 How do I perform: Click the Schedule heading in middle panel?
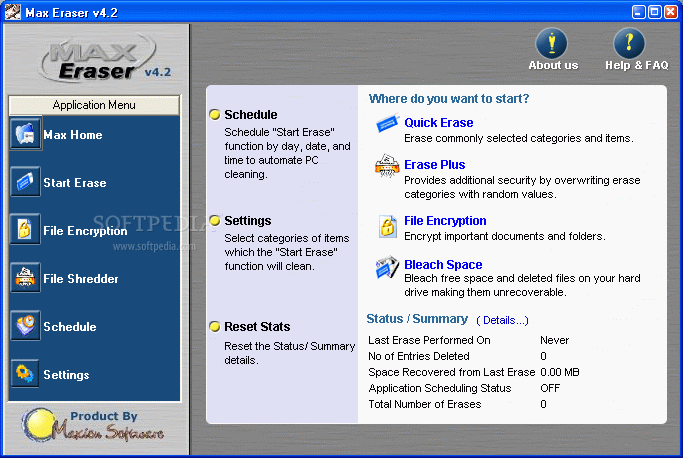tap(250, 115)
